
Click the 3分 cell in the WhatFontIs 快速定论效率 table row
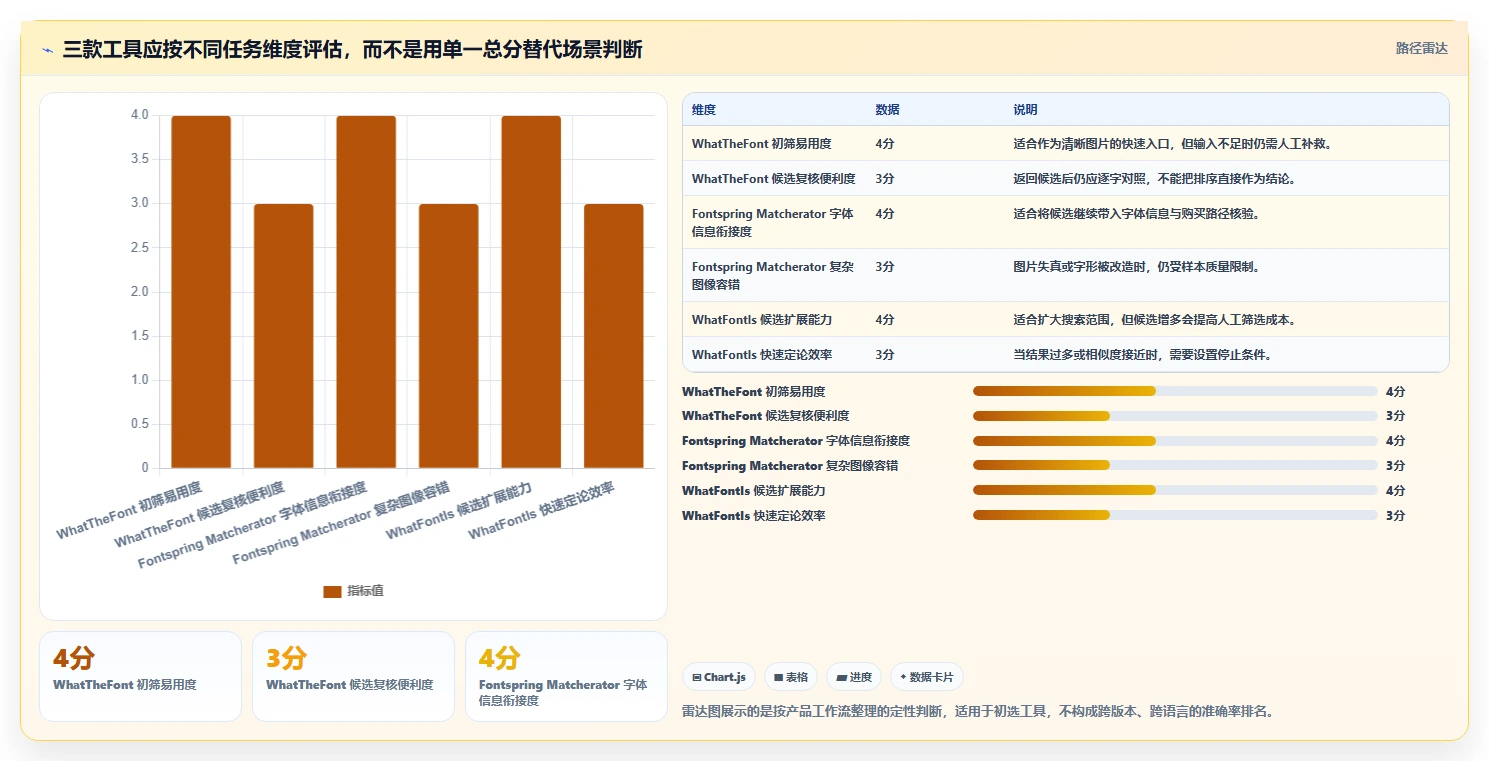click(x=885, y=355)
